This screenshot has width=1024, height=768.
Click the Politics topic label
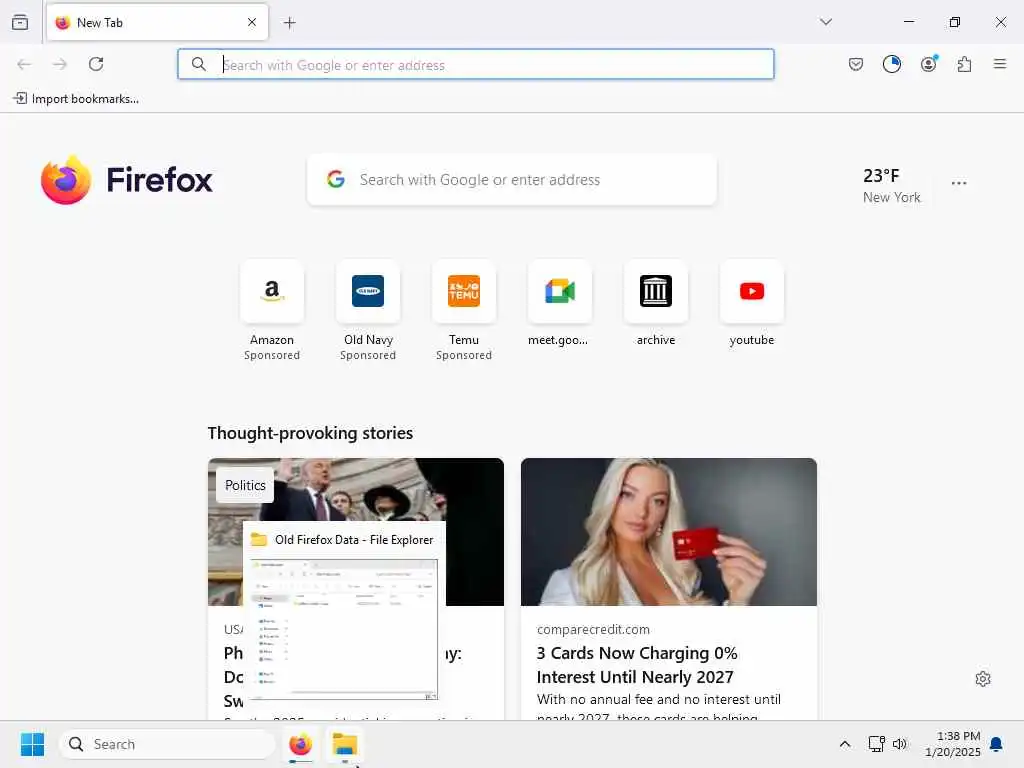click(245, 485)
